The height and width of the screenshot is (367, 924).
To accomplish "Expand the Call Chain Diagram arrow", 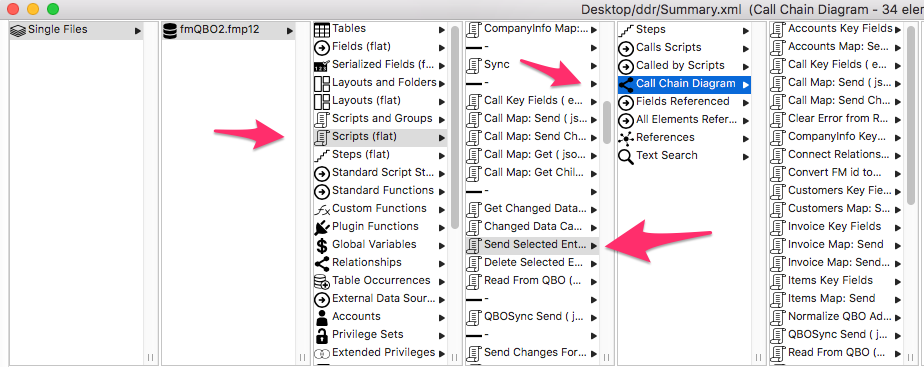I will coord(745,84).
